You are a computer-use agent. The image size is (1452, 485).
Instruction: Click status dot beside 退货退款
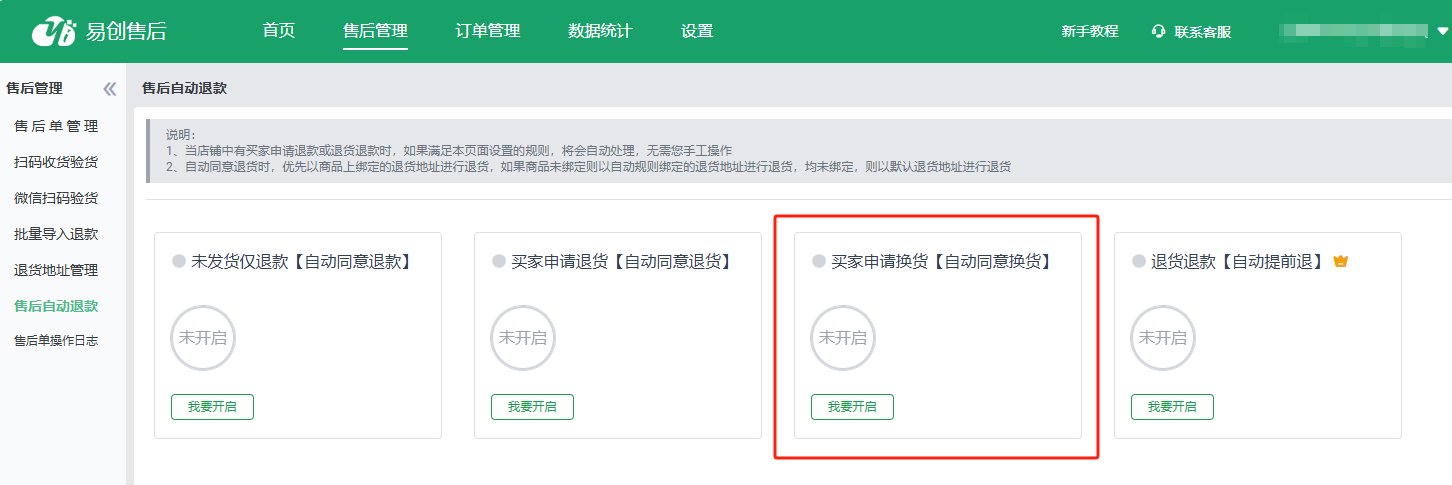1139,262
